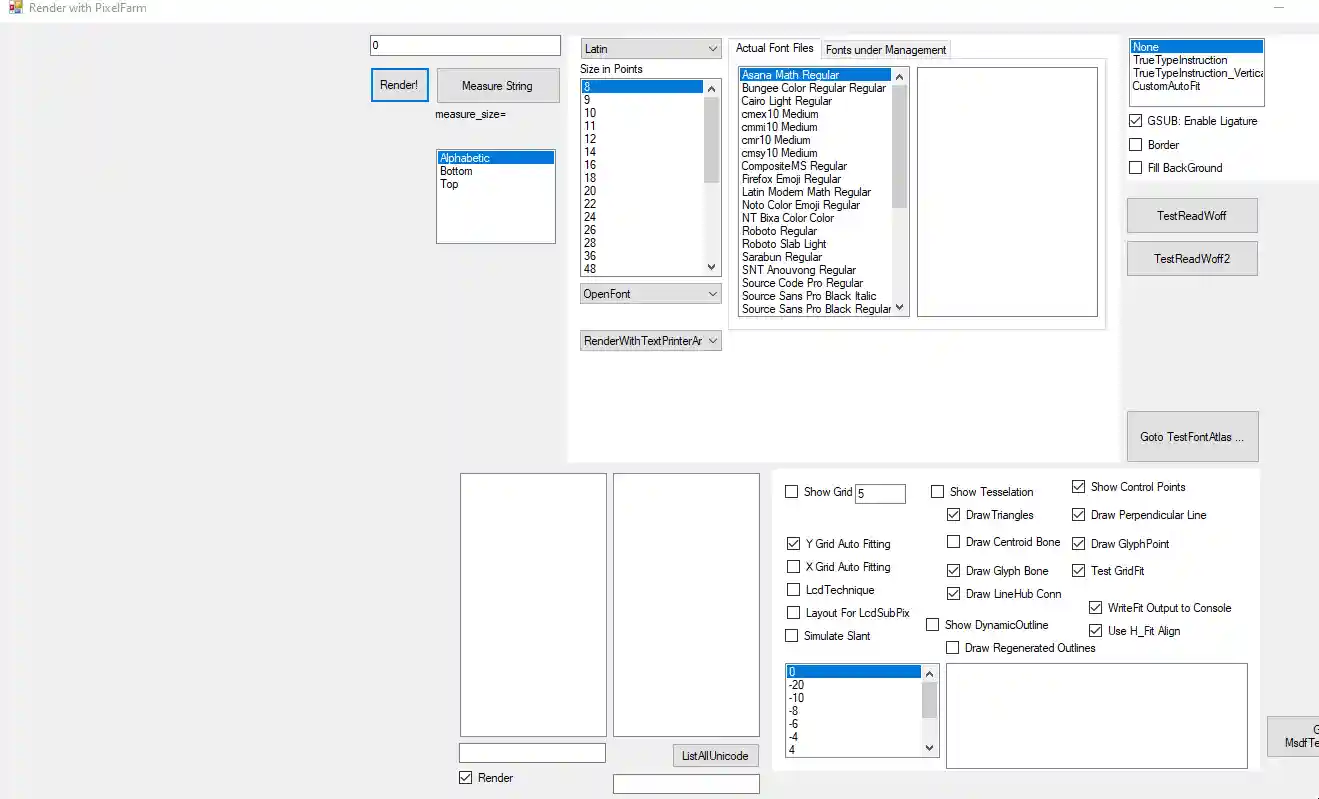Click the grid size input field

pos(880,494)
